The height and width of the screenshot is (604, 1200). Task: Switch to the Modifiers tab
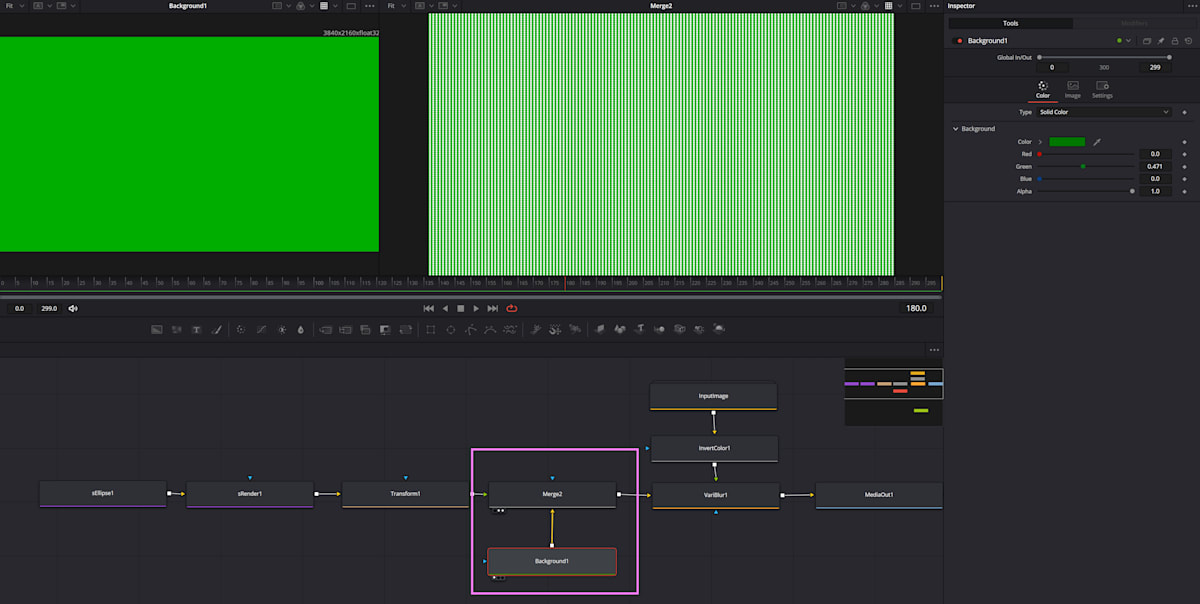pyautogui.click(x=1135, y=23)
